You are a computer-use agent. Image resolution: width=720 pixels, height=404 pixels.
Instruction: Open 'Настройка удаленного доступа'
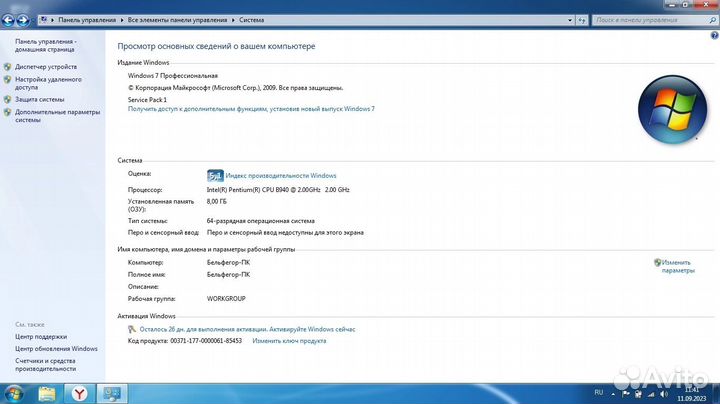click(48, 83)
